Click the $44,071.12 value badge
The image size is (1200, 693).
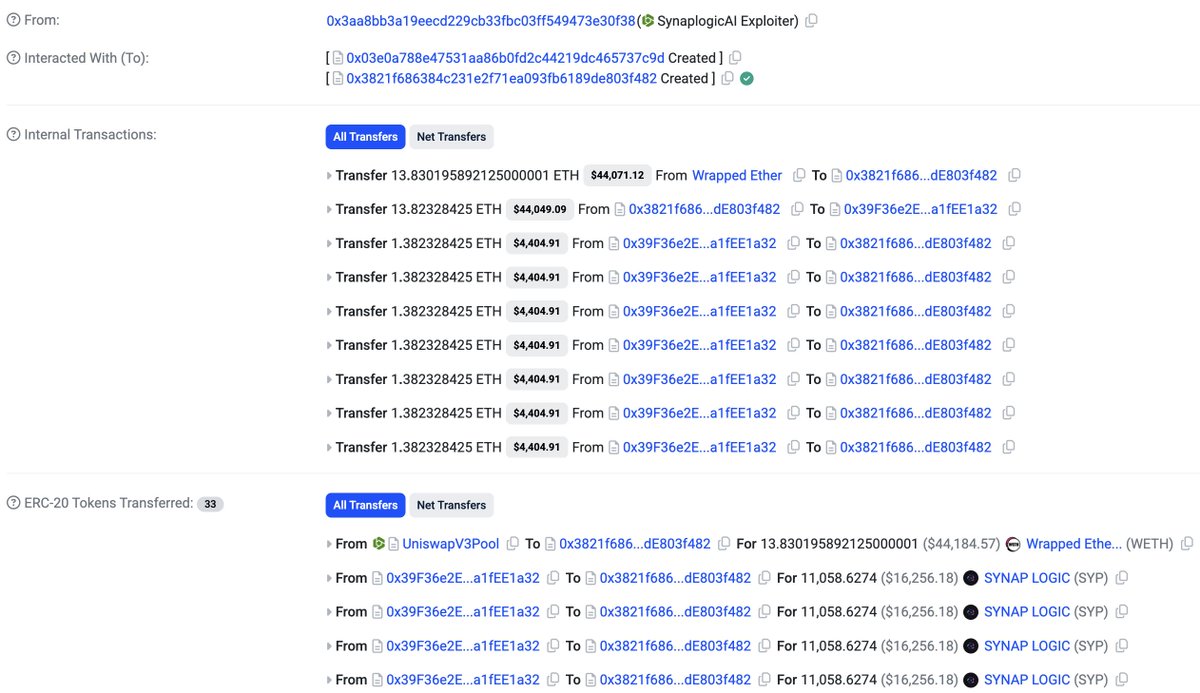pos(617,175)
